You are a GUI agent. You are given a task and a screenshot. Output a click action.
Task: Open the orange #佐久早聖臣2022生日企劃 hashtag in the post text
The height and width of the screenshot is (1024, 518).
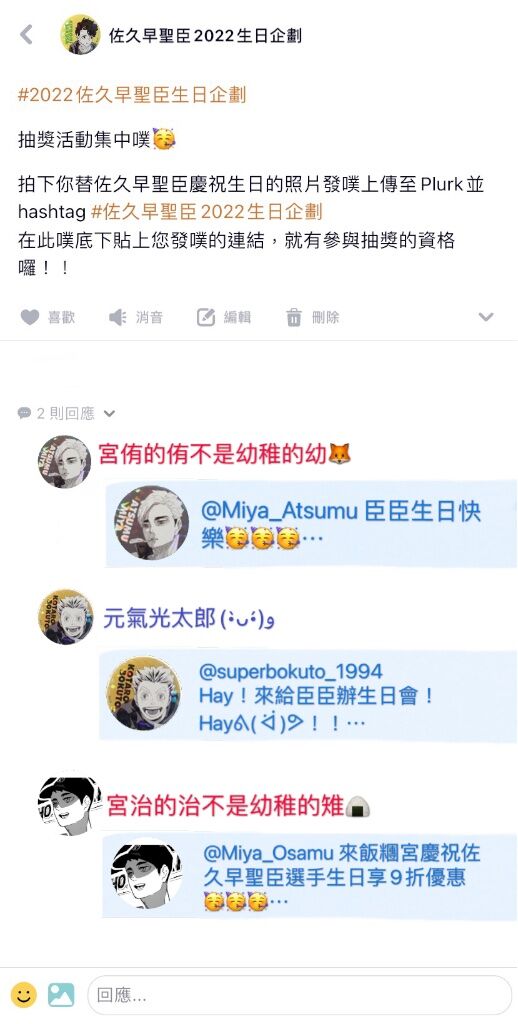[x=207, y=212]
